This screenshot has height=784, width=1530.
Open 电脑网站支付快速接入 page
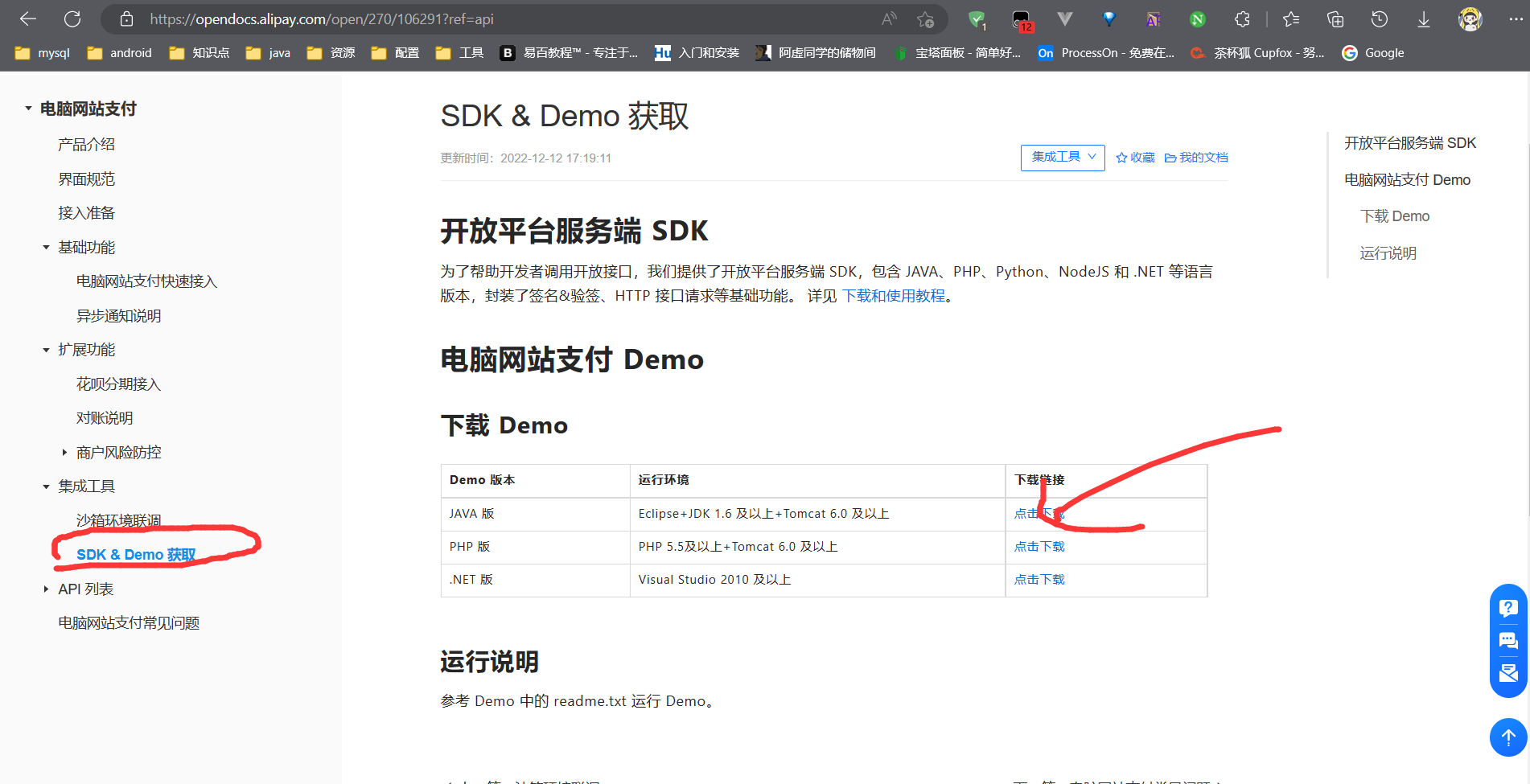[146, 281]
